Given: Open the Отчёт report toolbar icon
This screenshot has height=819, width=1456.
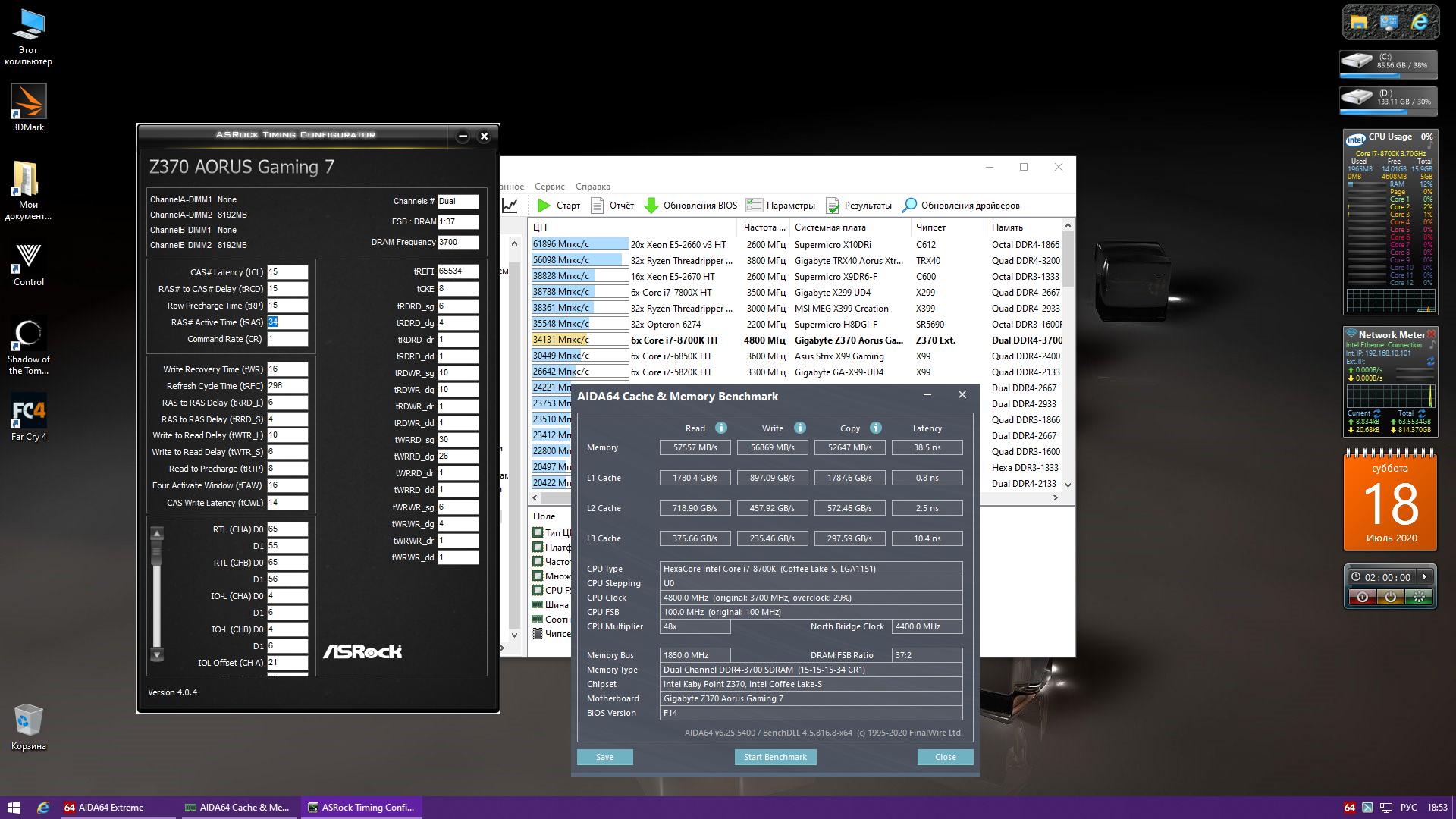Looking at the screenshot, I should tap(597, 206).
